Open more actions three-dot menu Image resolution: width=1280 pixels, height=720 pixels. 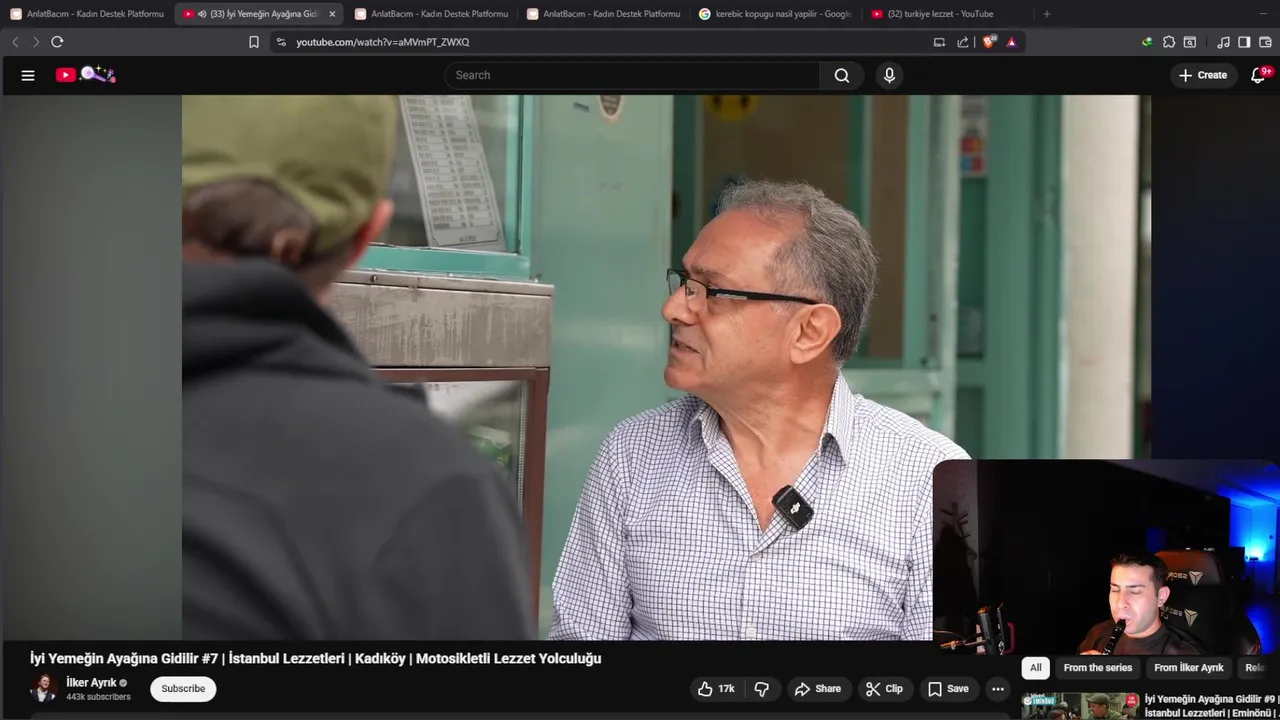[x=998, y=689]
